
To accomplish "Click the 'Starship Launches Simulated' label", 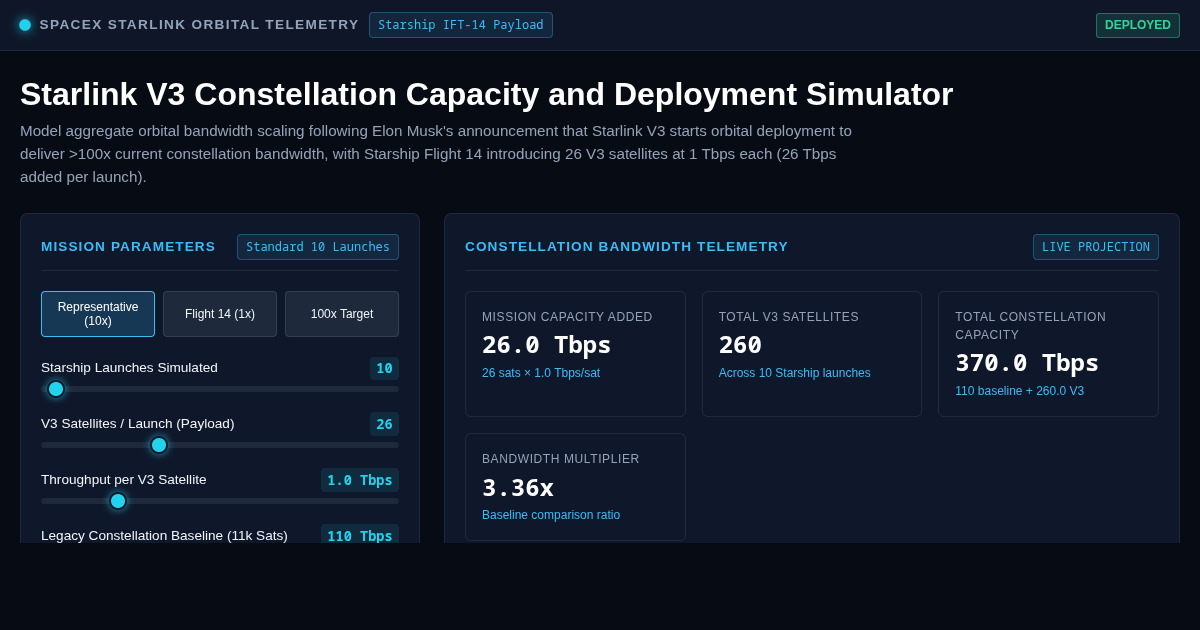I will click(x=129, y=368).
